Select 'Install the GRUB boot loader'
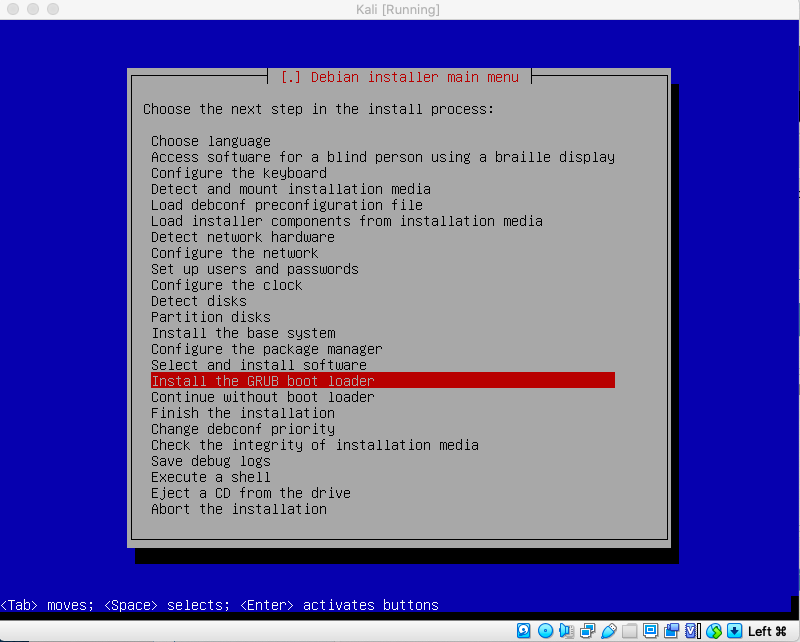 pos(262,381)
